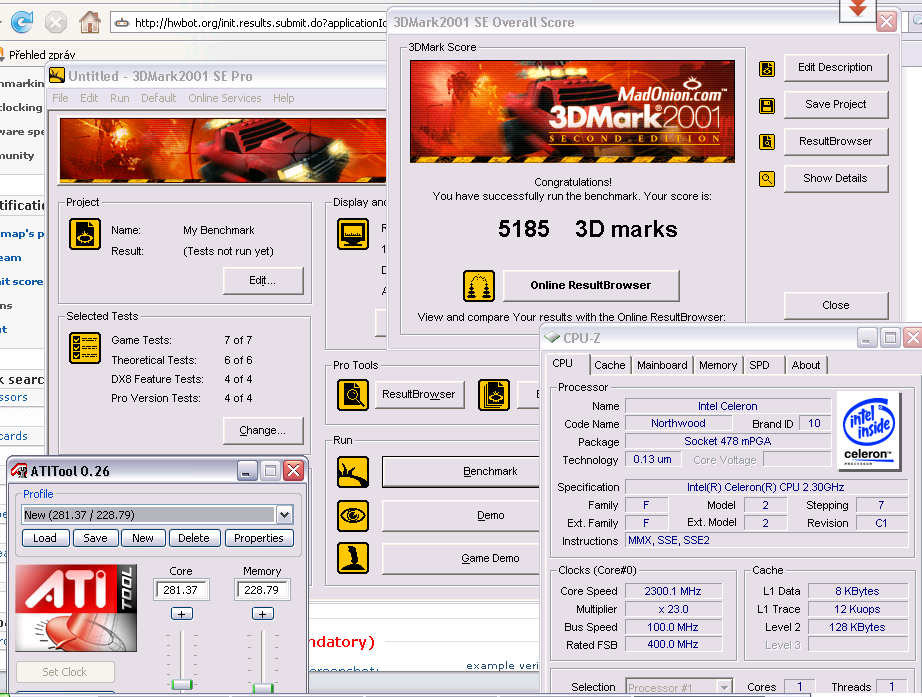Click the Memory clock value field
The width and height of the screenshot is (922, 697).
262,590
